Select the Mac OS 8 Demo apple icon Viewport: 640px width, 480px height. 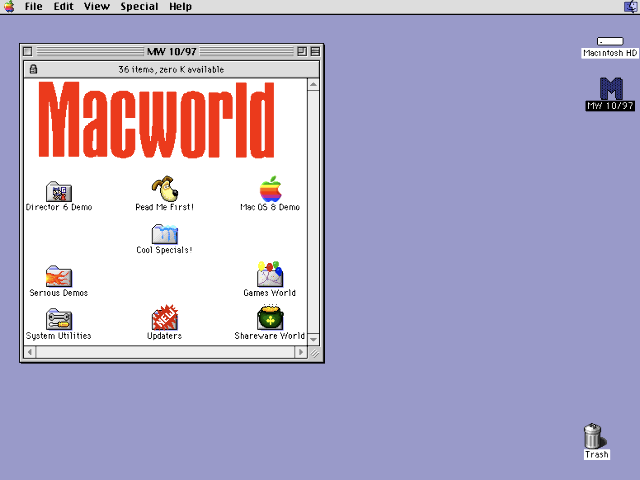tap(271, 189)
